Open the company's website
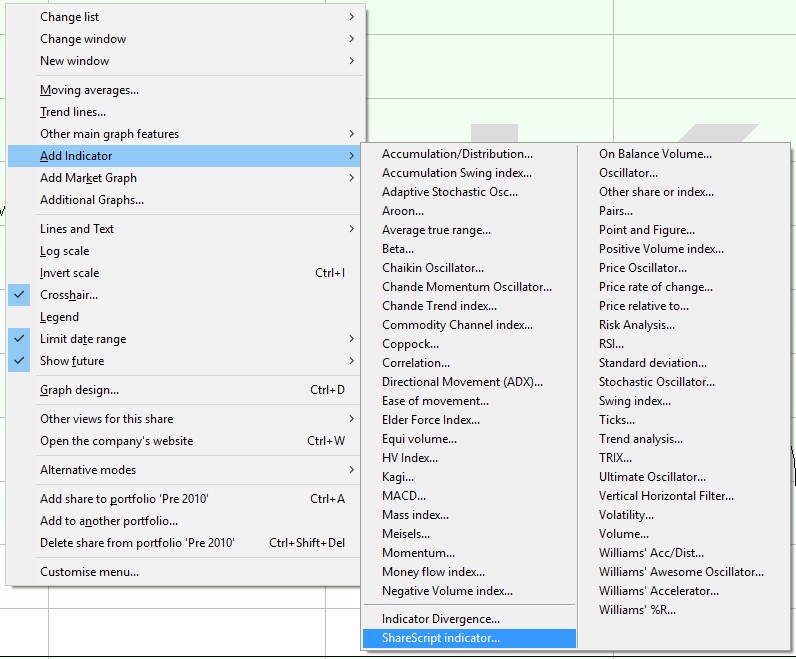This screenshot has width=796, height=659. [116, 441]
